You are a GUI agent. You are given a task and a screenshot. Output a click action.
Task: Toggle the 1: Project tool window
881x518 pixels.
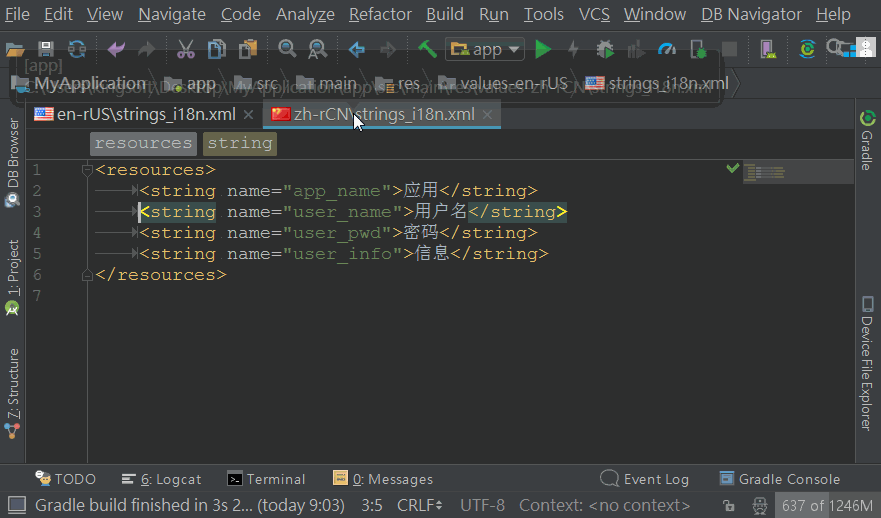click(x=12, y=277)
